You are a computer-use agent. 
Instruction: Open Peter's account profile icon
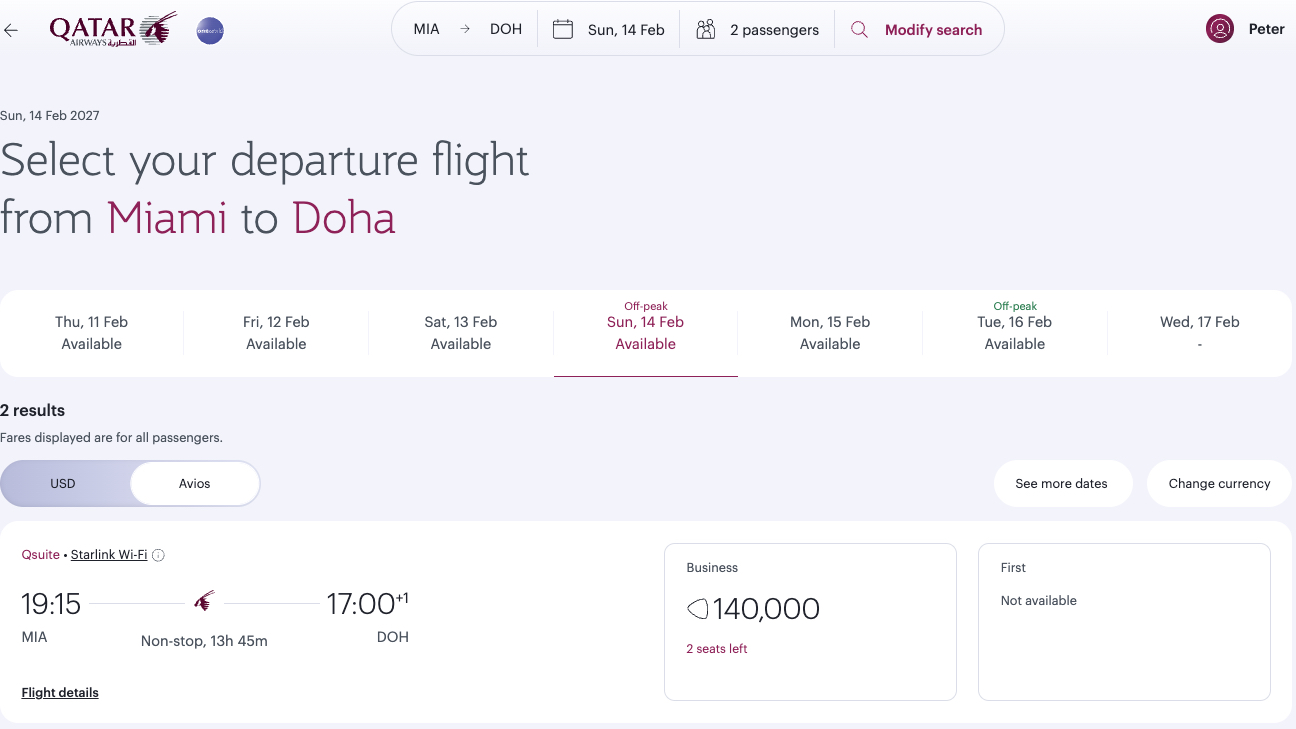1220,29
